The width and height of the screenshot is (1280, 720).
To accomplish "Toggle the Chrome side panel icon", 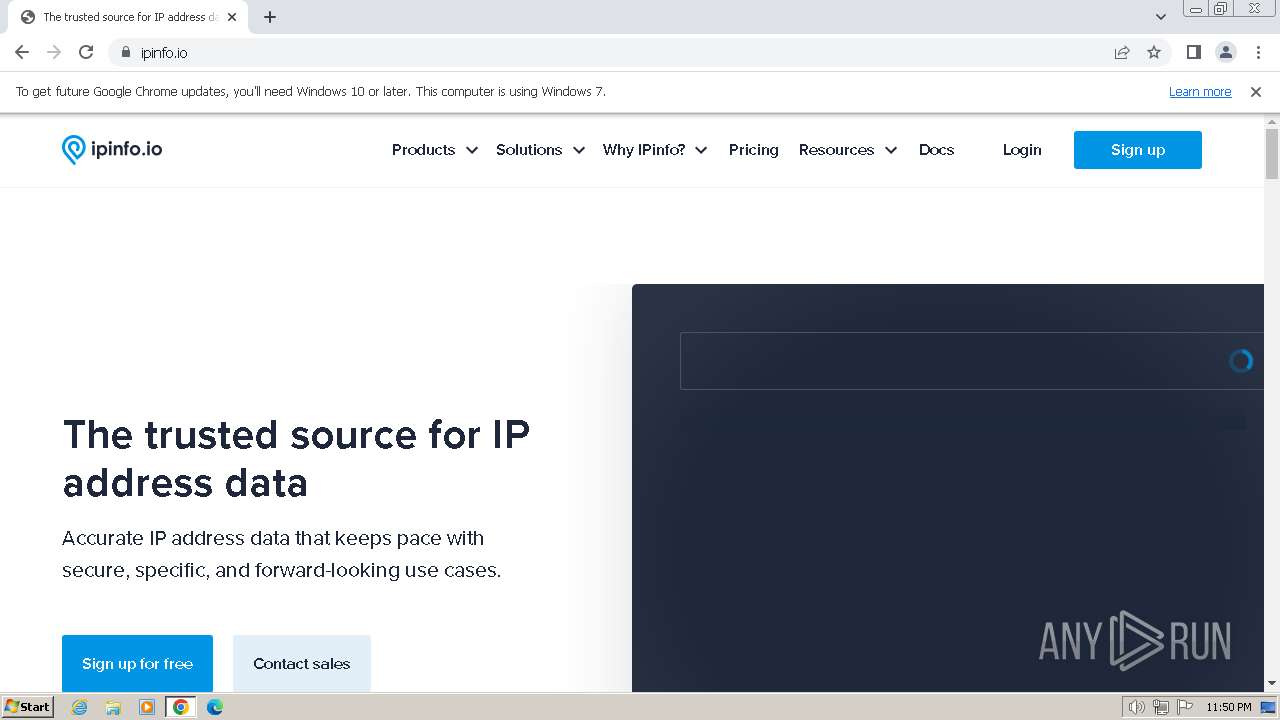I will [1193, 53].
